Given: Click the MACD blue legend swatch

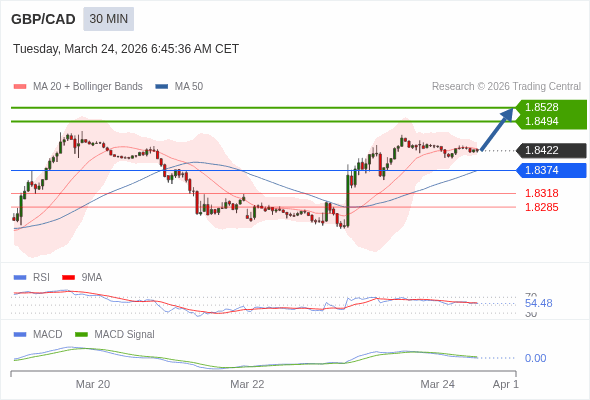Looking at the screenshot, I should pos(20,335).
